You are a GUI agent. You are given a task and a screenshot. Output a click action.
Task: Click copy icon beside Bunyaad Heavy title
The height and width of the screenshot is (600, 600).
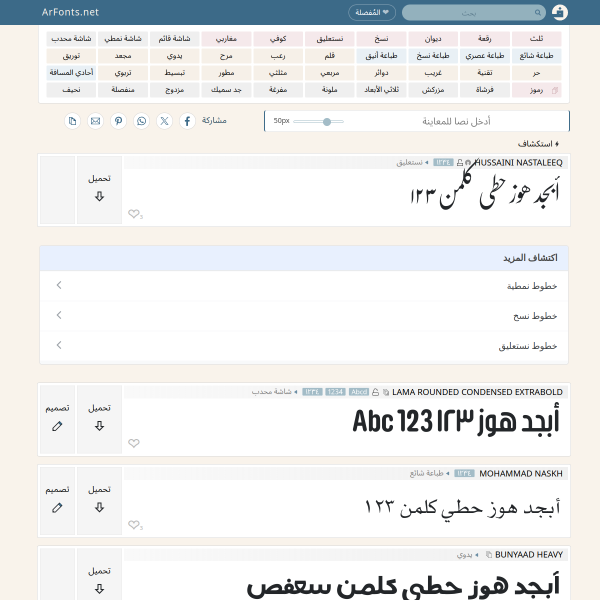pos(489,555)
